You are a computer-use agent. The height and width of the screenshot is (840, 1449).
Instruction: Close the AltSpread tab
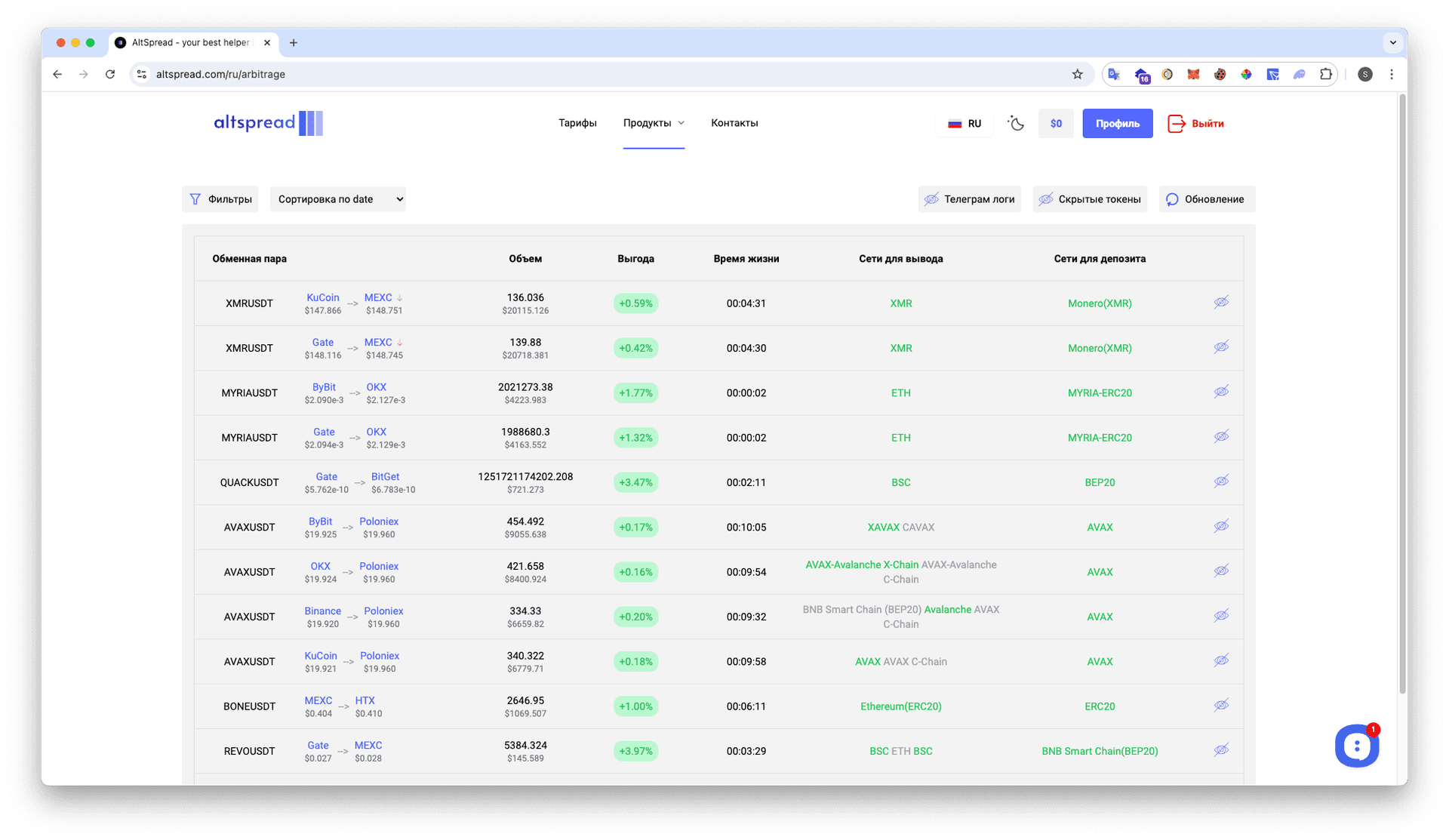coord(267,43)
